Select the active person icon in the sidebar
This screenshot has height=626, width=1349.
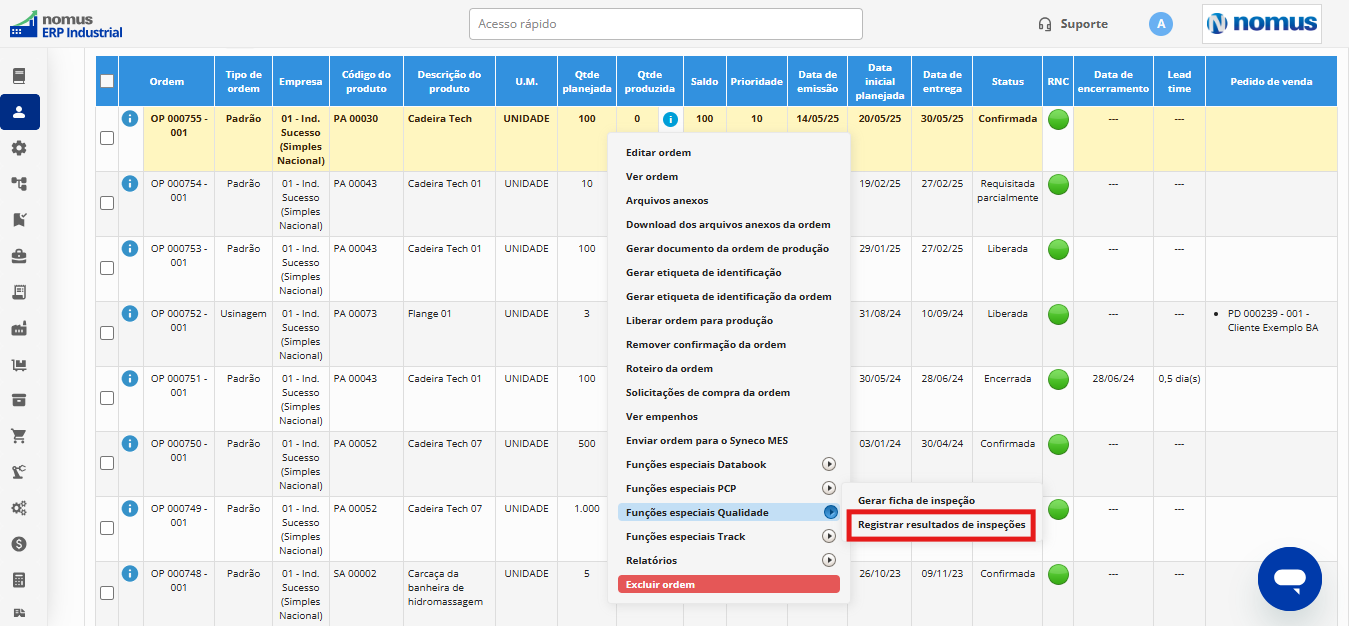click(19, 112)
